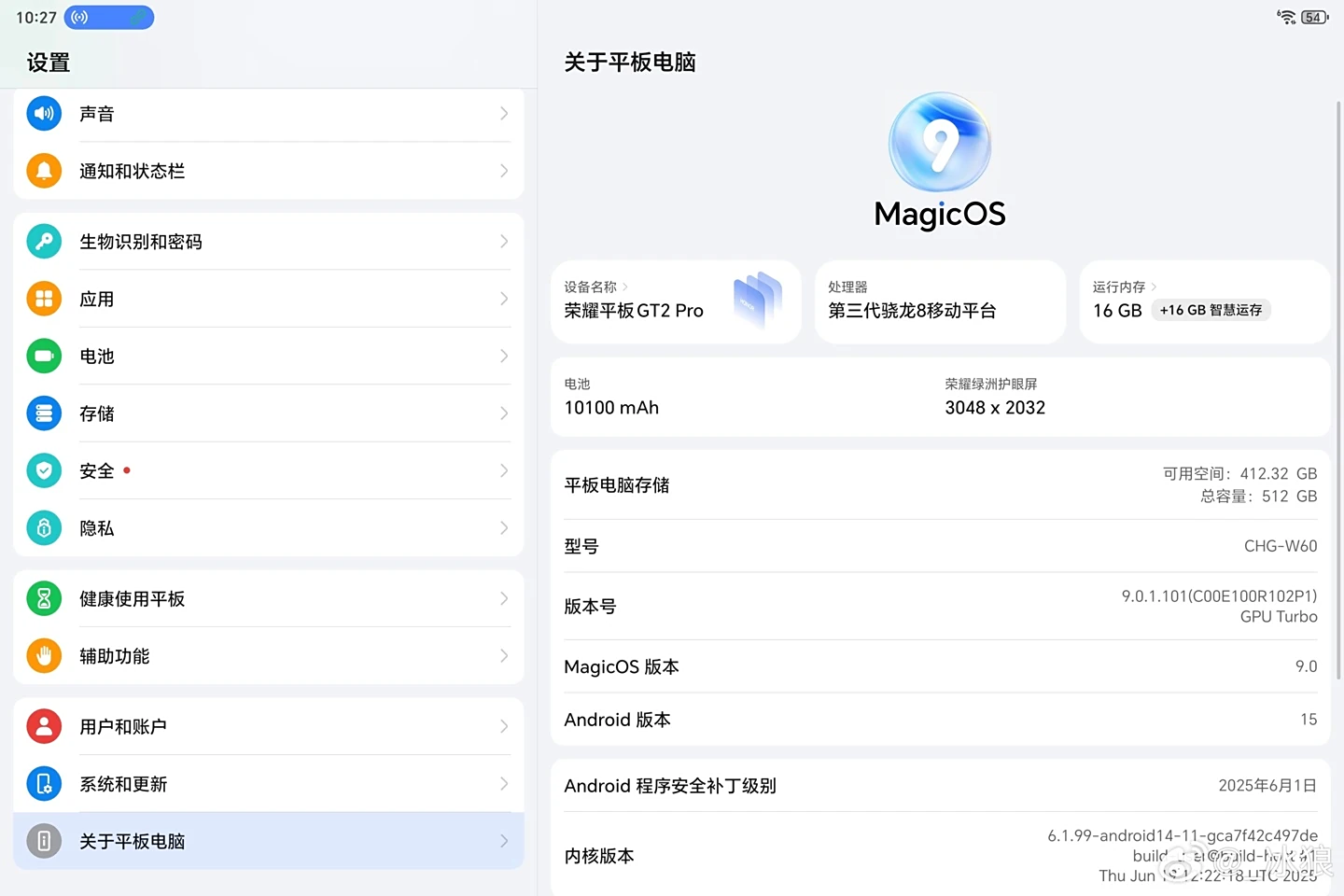Viewport: 1344px width, 896px height.
Task: Open the 健康使用平板 settings row
Action: point(269,598)
